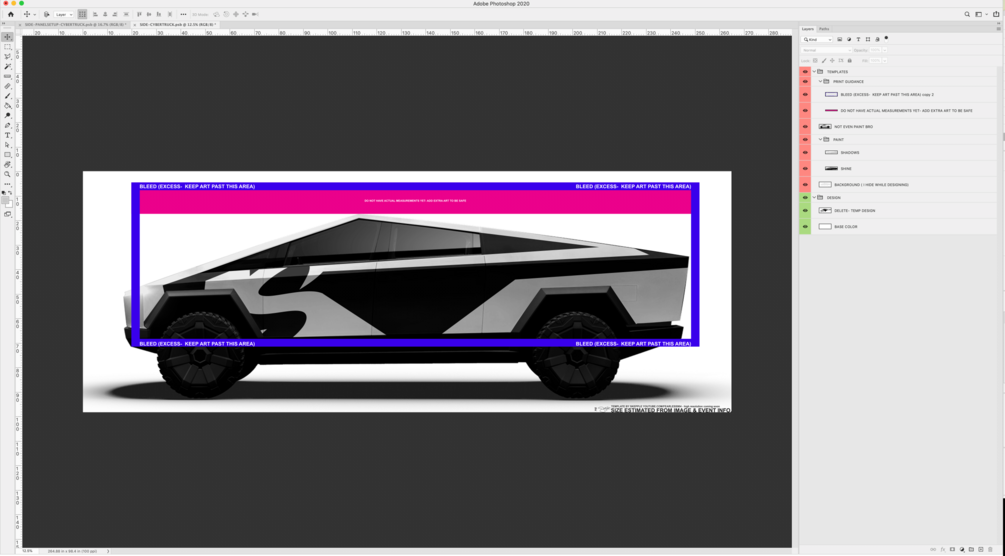
Task: Click the Home icon in options bar
Action: click(x=10, y=14)
